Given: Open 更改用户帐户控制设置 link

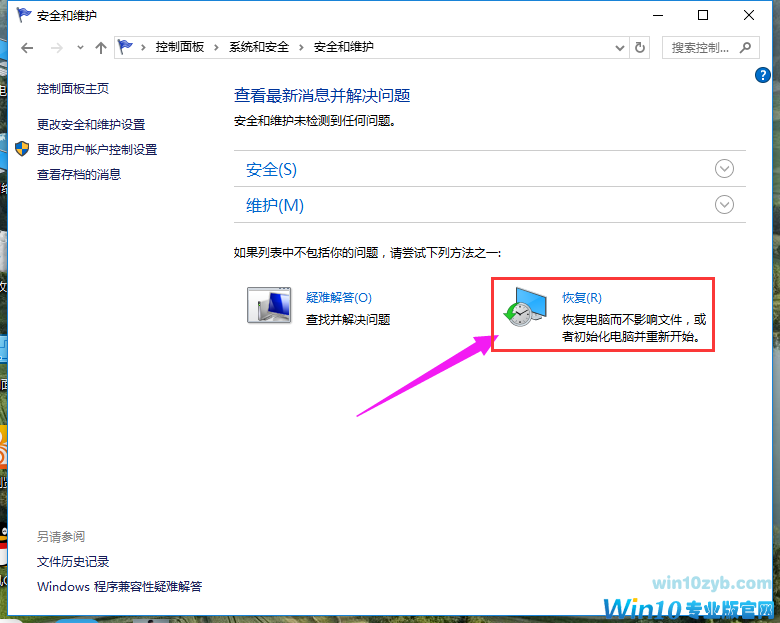Looking at the screenshot, I should [97, 149].
